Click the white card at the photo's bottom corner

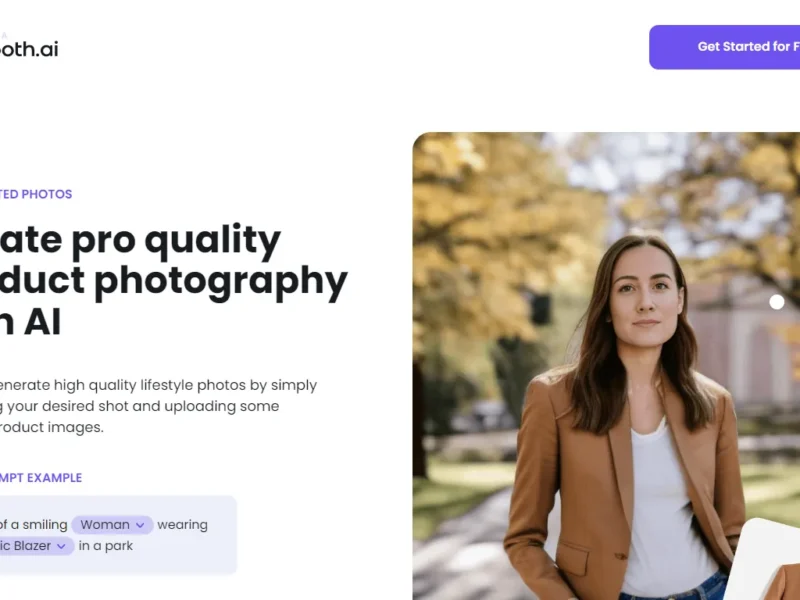pyautogui.click(x=762, y=559)
